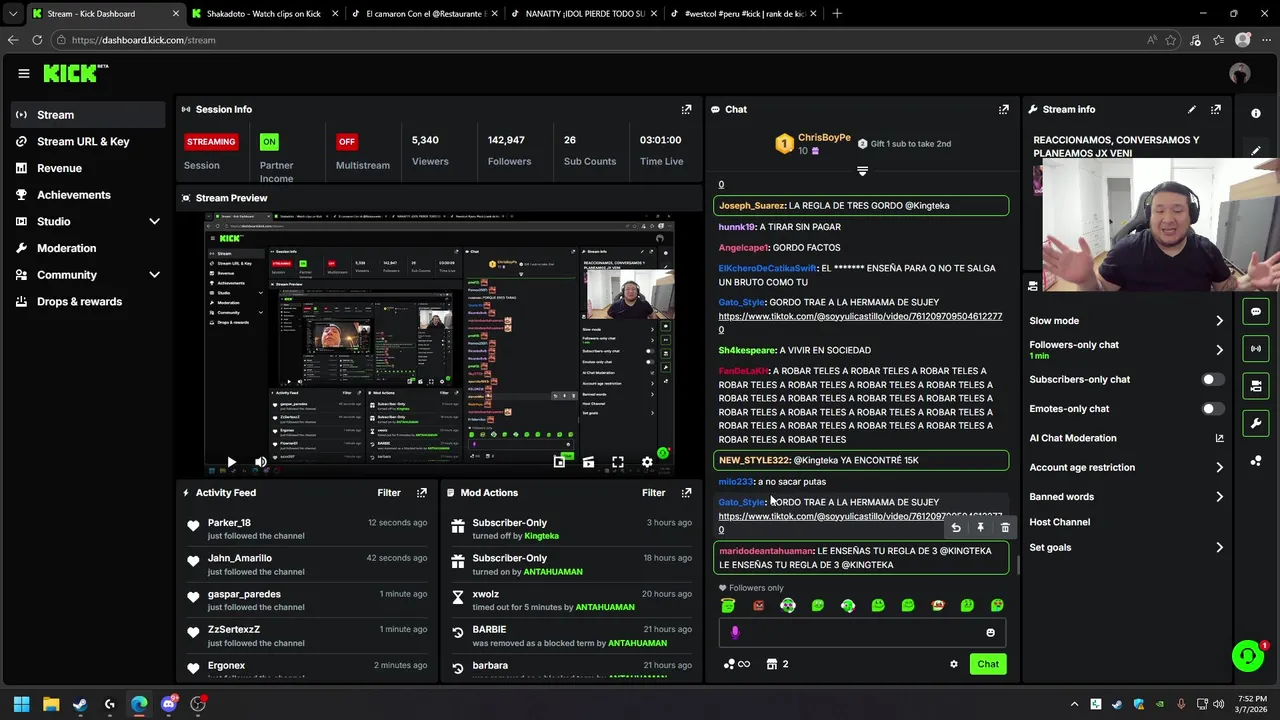Pop out the Chat panel

pyautogui.click(x=1003, y=109)
